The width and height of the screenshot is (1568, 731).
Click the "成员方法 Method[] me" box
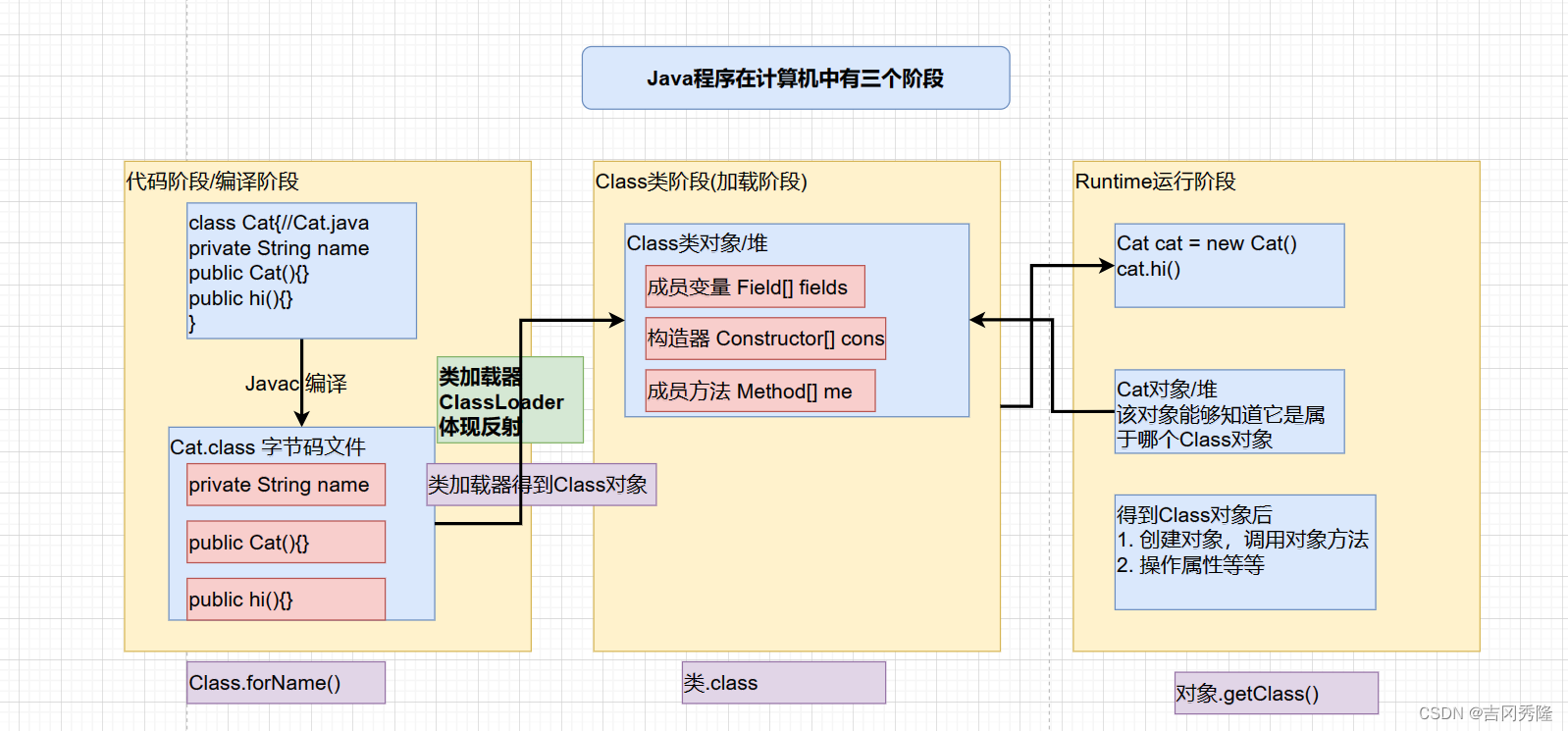[759, 391]
